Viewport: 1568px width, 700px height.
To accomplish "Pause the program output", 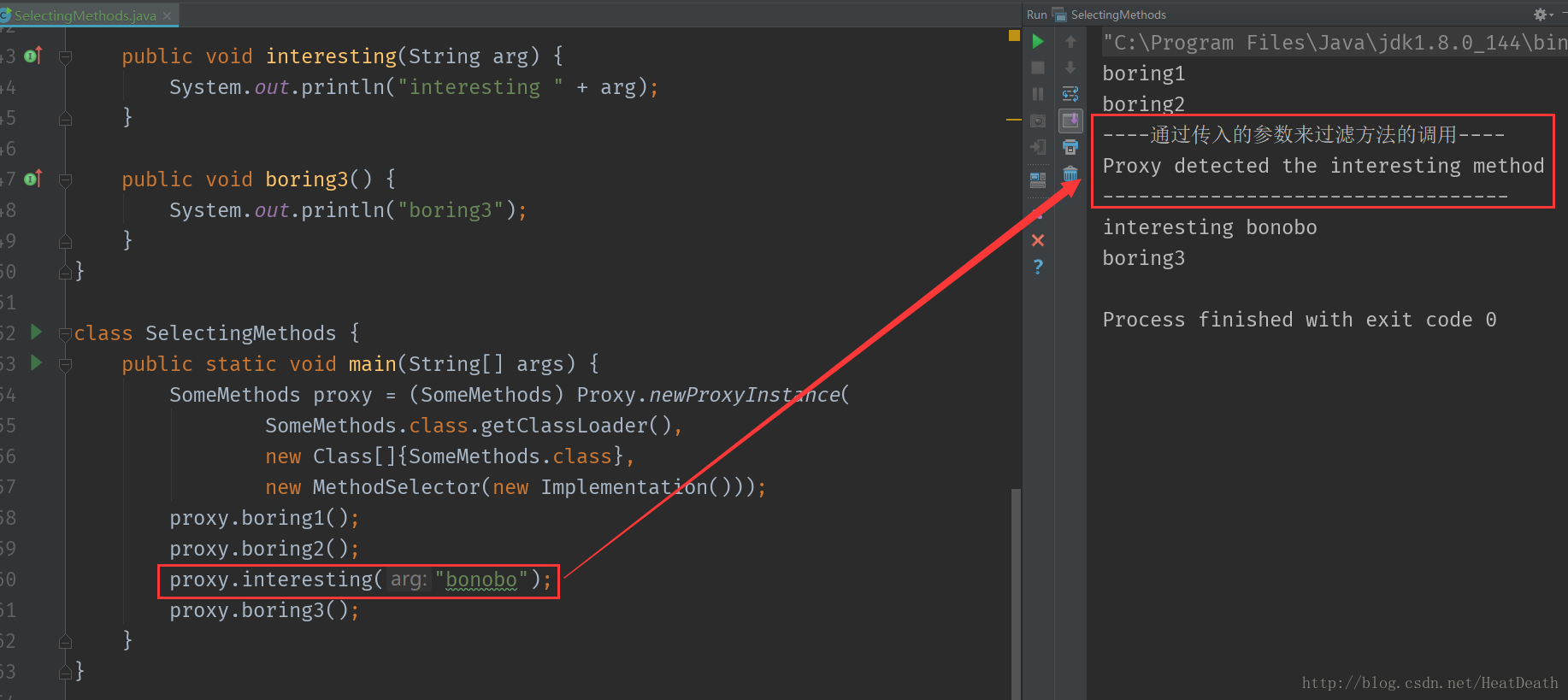I will 1038,94.
